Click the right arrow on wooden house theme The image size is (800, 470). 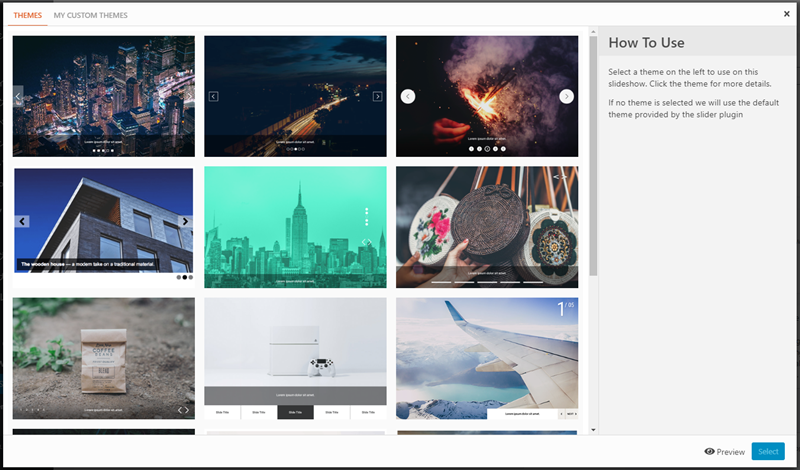185,221
